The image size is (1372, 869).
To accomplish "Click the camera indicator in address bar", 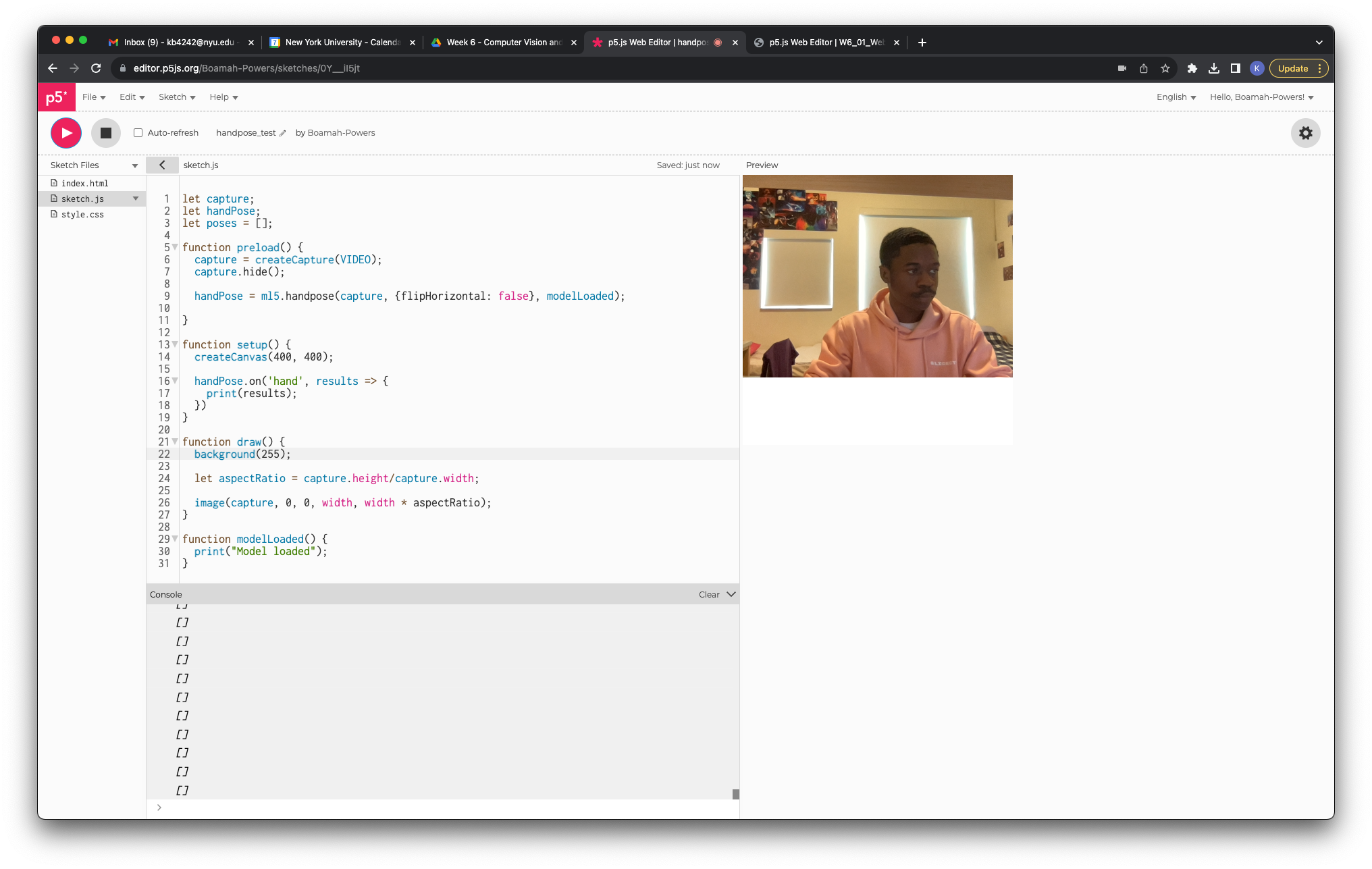I will 1122,68.
